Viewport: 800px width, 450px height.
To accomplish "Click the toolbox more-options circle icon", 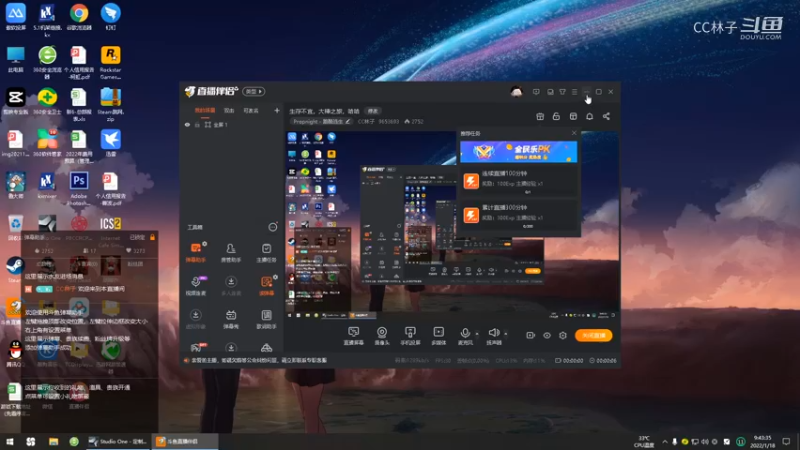I will tap(273, 227).
